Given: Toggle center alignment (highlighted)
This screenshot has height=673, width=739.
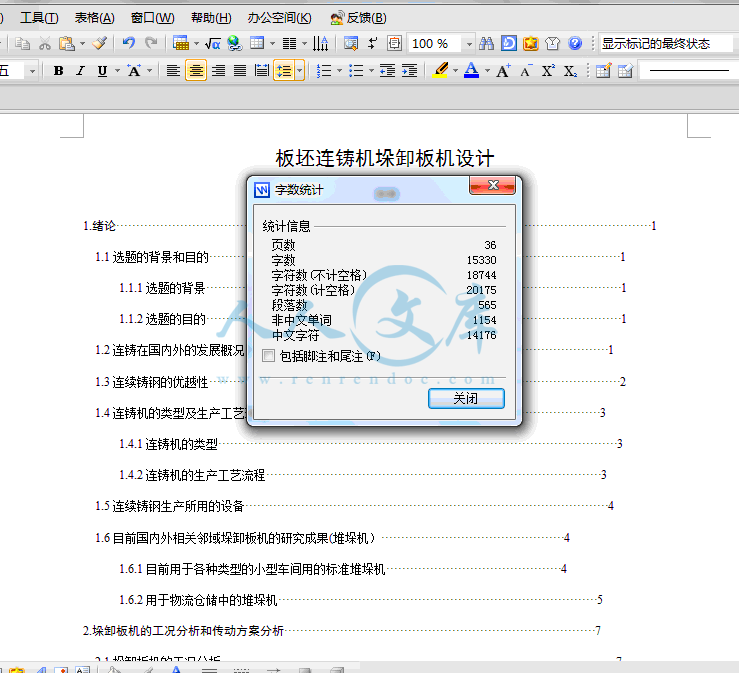Looking at the screenshot, I should (196, 71).
